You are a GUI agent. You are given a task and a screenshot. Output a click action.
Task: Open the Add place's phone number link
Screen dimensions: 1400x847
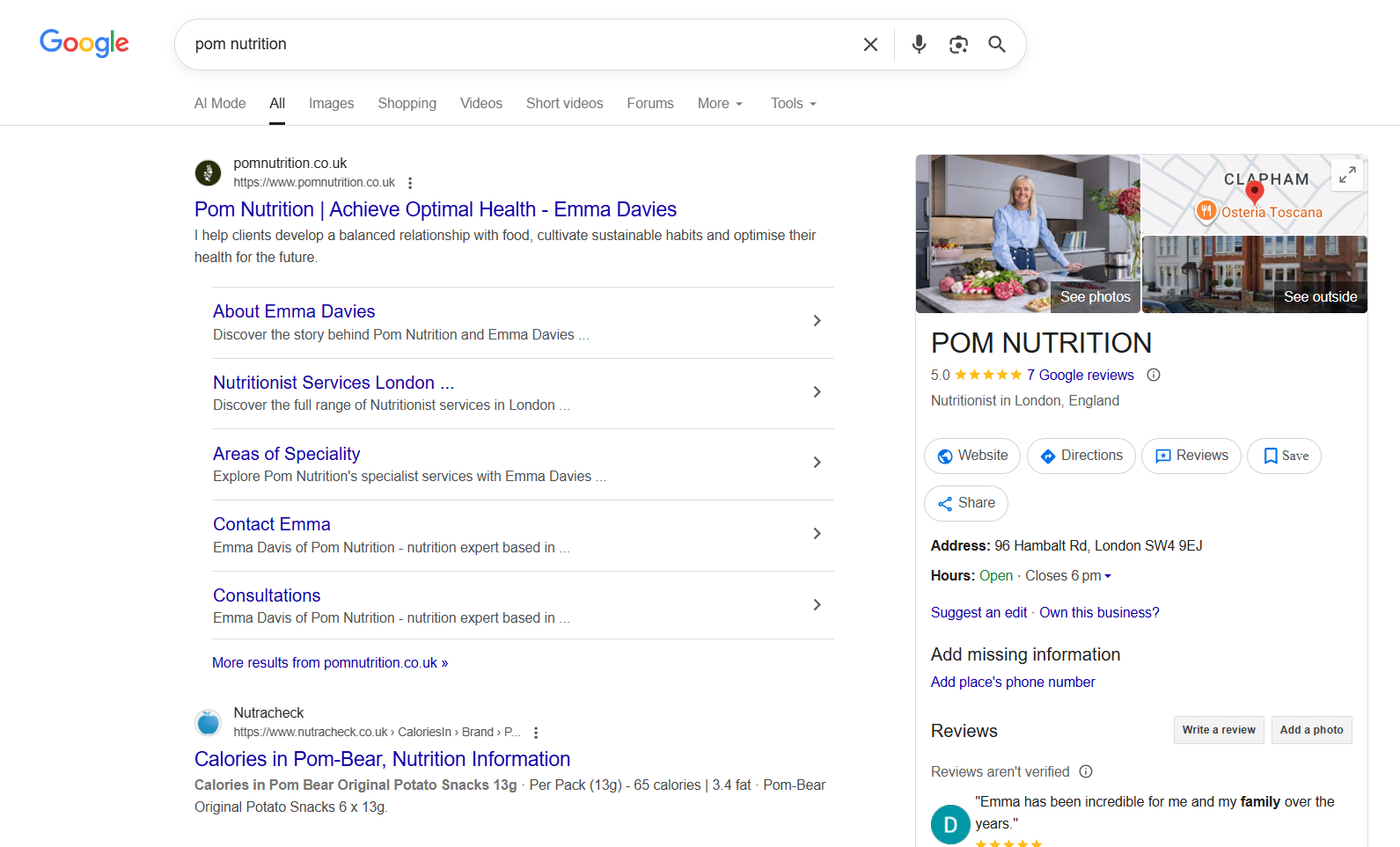tap(1013, 682)
